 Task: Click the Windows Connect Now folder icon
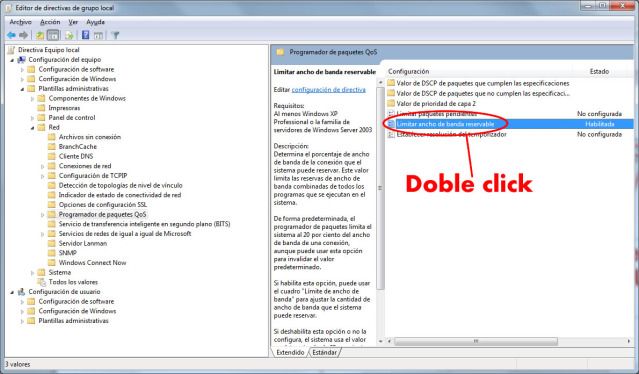click(52, 263)
